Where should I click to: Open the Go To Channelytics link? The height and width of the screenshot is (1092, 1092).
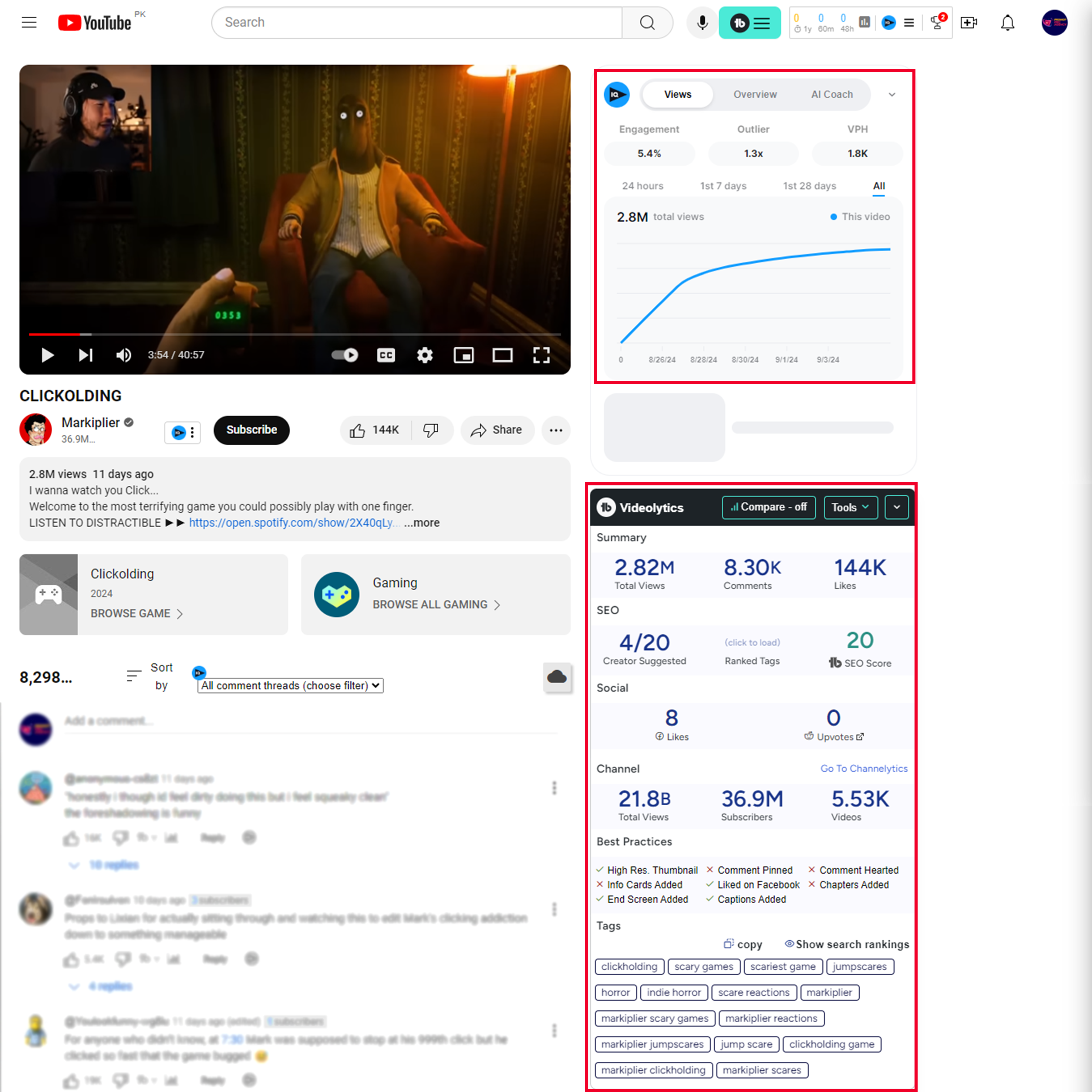[864, 768]
